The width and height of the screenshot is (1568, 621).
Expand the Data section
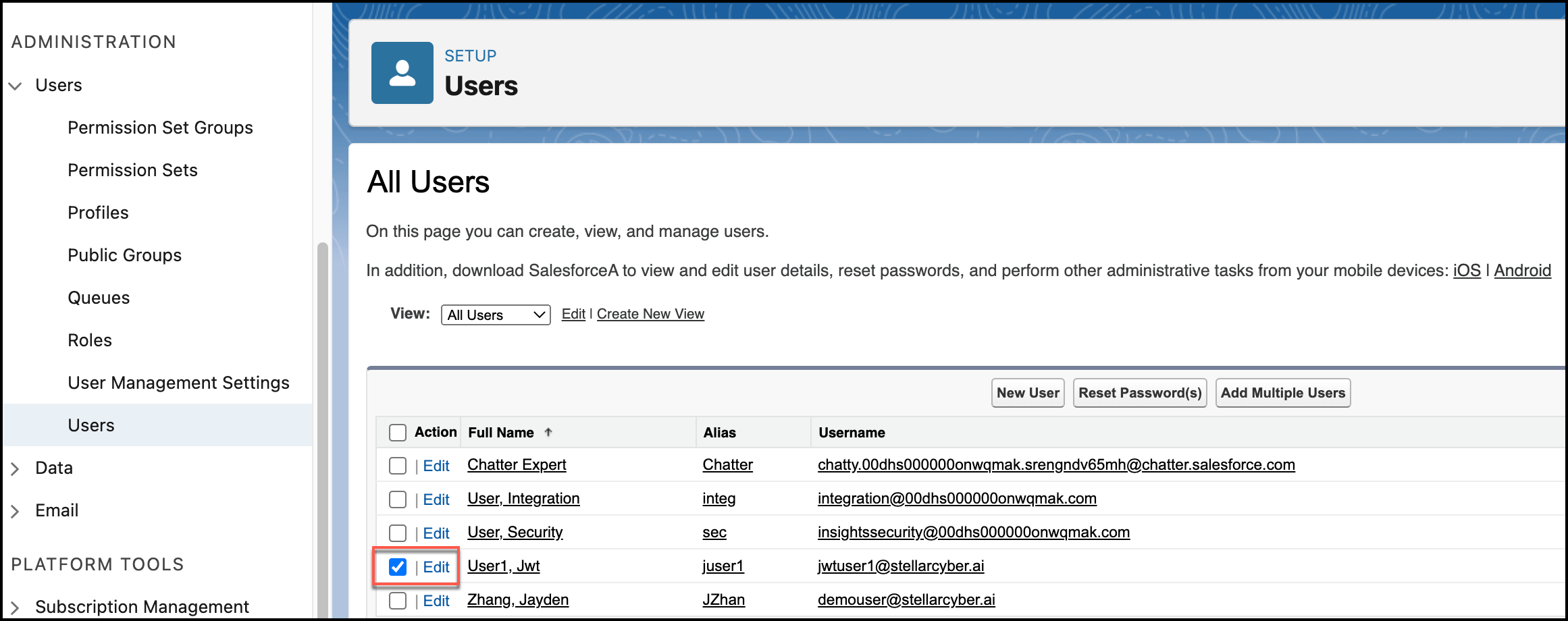point(15,468)
